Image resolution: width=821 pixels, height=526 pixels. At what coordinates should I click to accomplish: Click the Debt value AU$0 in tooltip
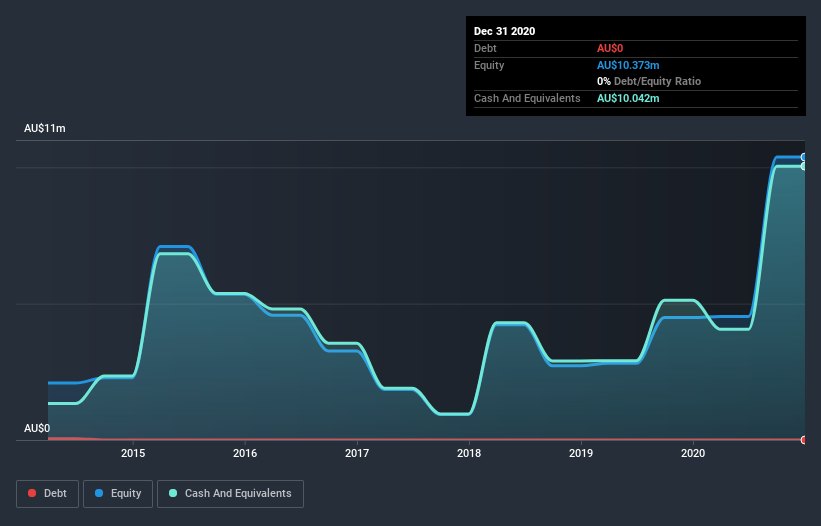[610, 48]
